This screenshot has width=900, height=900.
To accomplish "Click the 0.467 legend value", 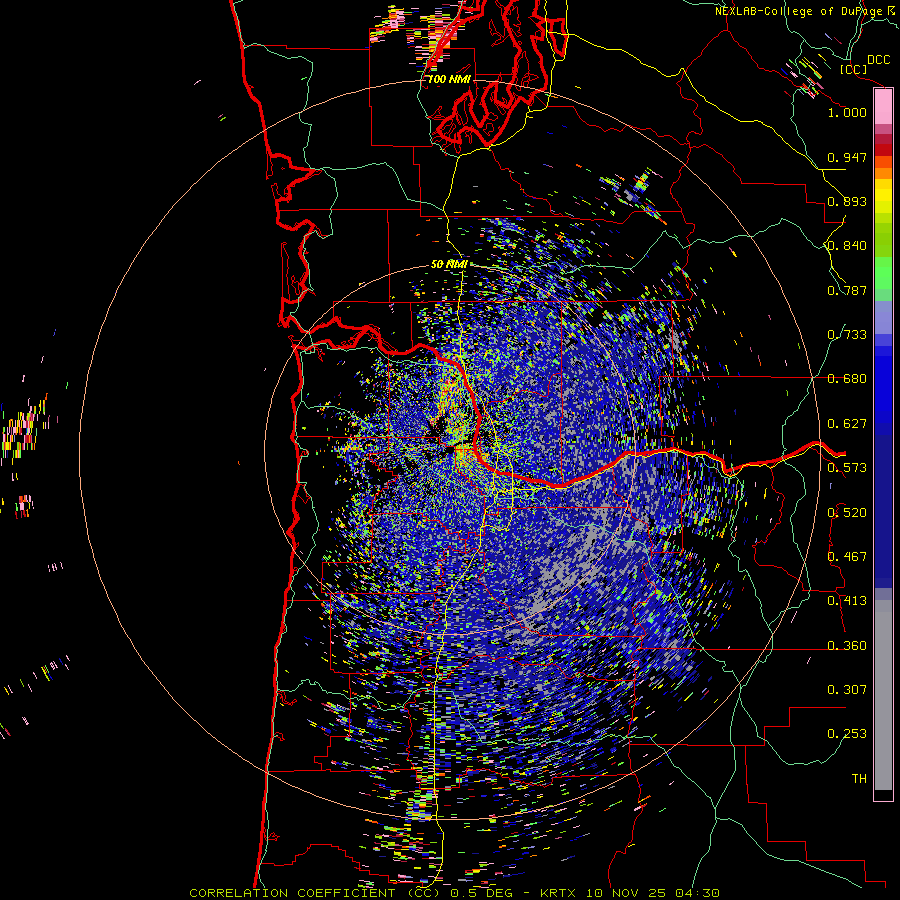I will [847, 557].
